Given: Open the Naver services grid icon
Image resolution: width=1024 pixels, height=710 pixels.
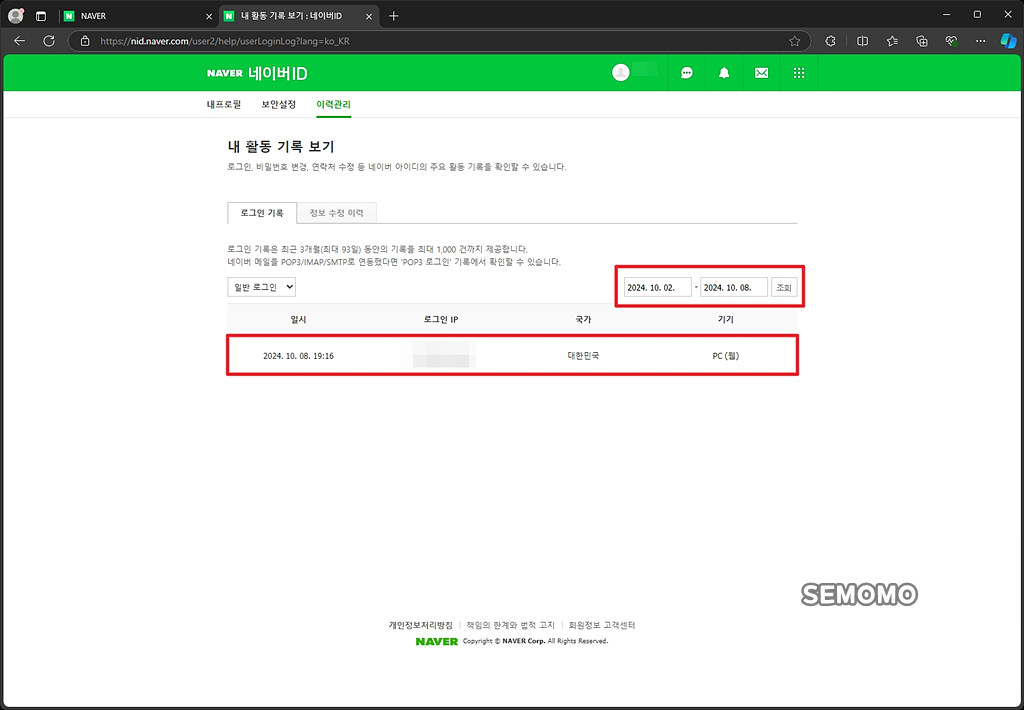Looking at the screenshot, I should click(x=799, y=73).
